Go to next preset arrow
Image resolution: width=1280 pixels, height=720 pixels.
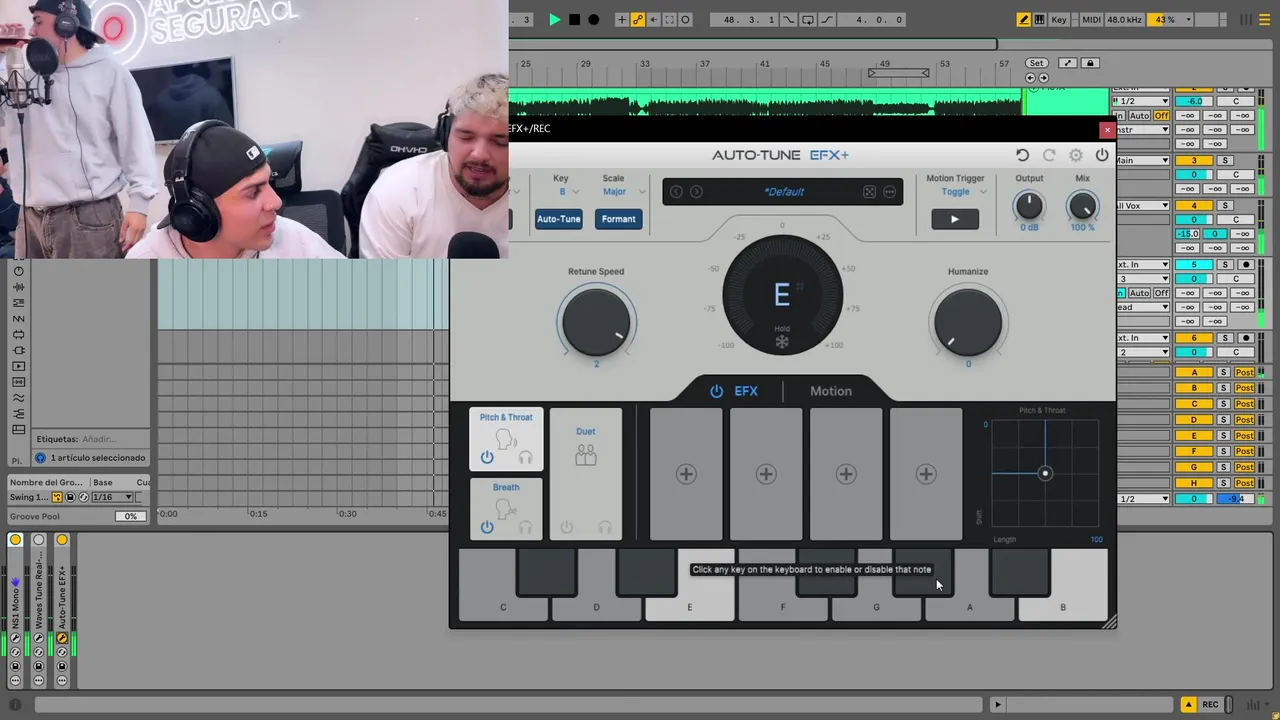(696, 192)
